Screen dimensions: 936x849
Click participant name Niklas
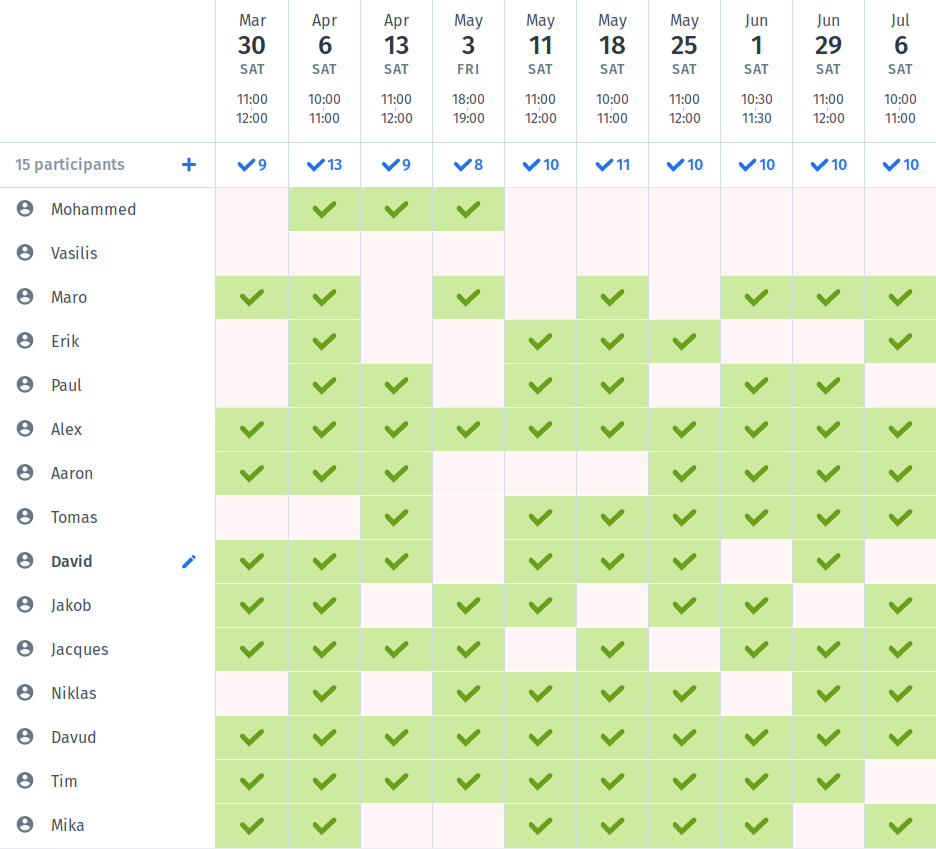coord(74,694)
